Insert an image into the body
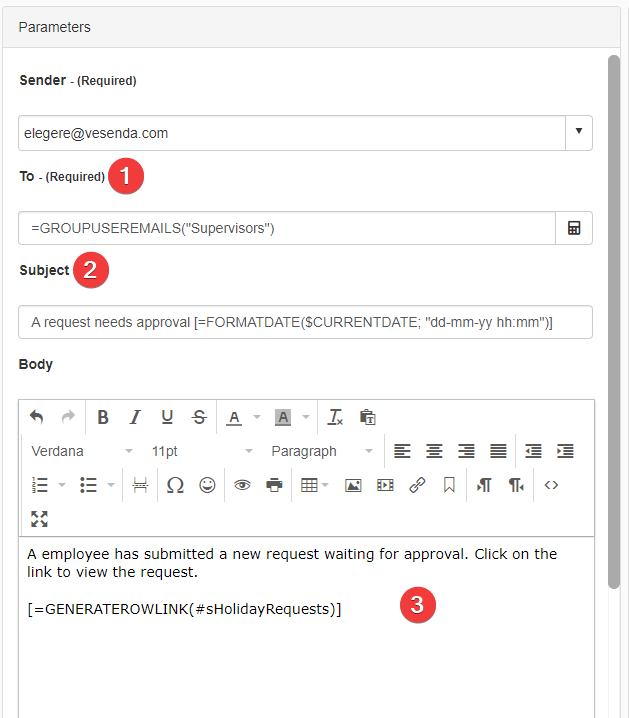Image resolution: width=629 pixels, height=718 pixels. (x=353, y=485)
